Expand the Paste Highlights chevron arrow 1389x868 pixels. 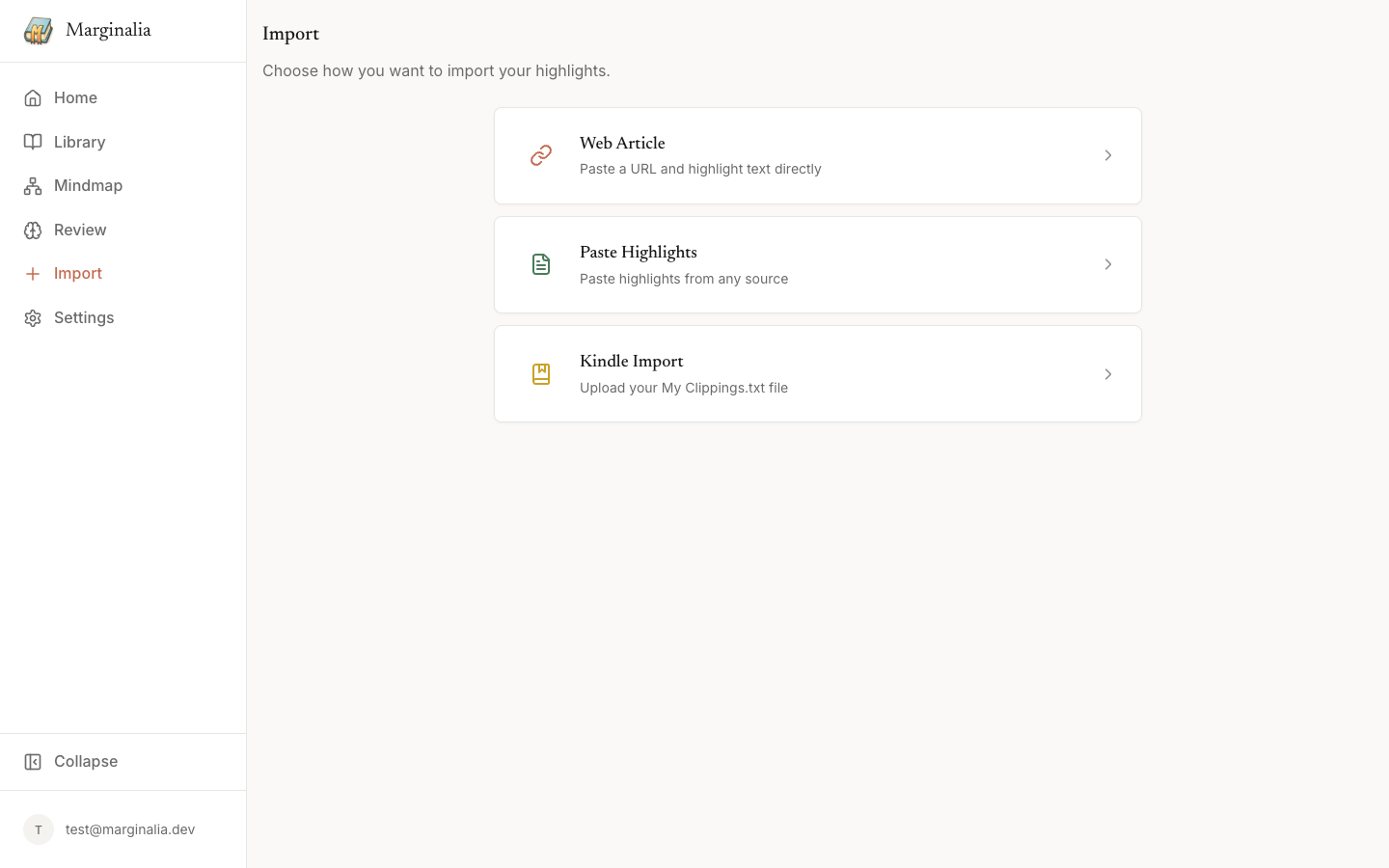1107,264
